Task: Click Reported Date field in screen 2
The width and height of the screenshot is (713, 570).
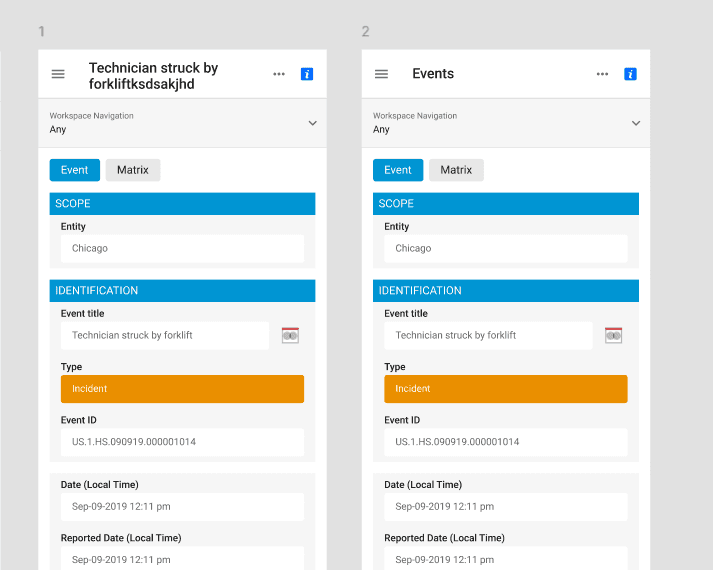Action: click(x=506, y=559)
